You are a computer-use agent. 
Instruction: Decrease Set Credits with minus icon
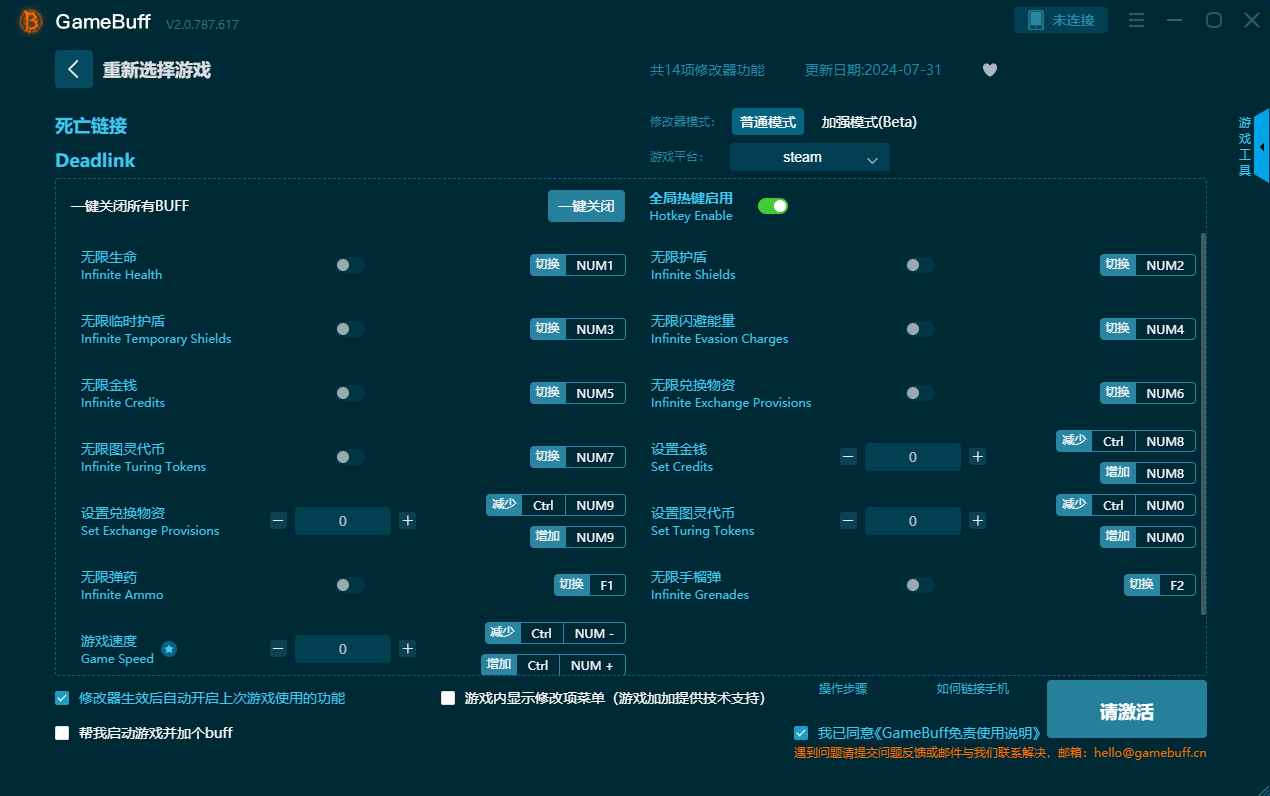tap(848, 457)
